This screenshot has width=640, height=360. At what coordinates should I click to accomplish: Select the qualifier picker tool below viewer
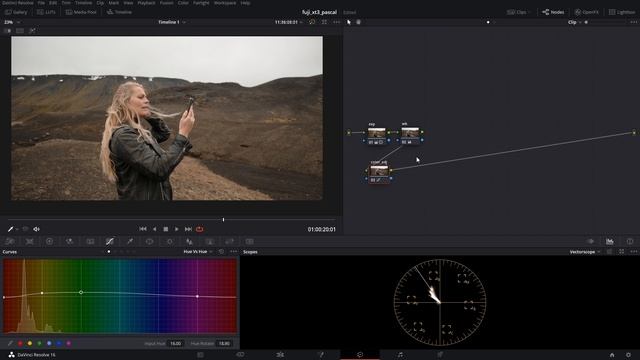pyautogui.click(x=11, y=229)
